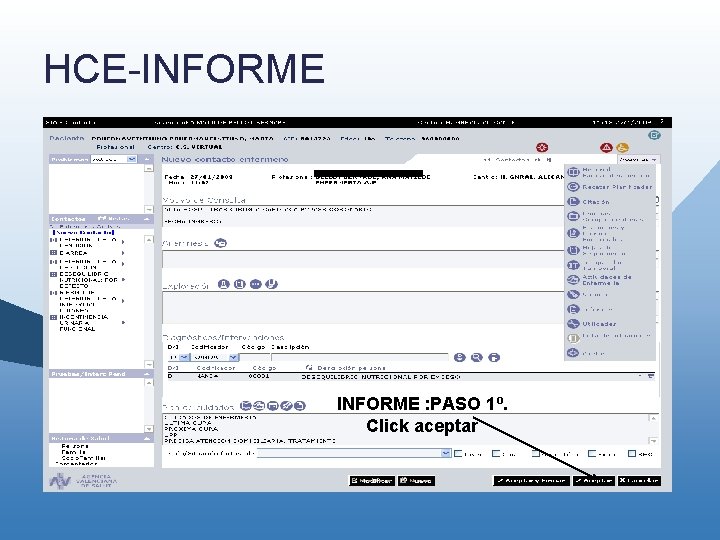Click the Descripción input field
This screenshot has height=540, width=720.
[x=360, y=357]
